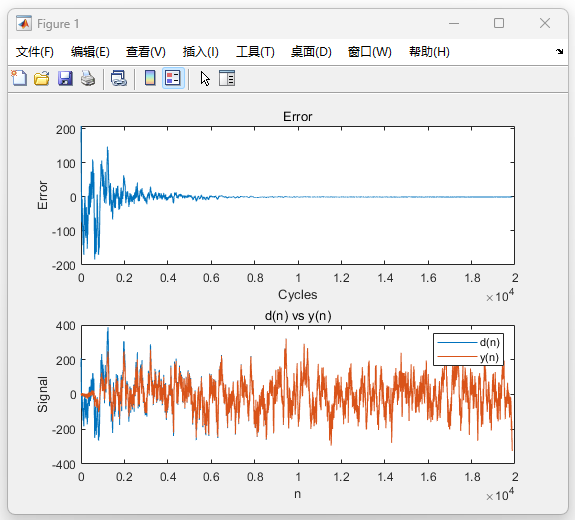Image resolution: width=575 pixels, height=520 pixels.
Task: Click the New Figure icon
Action: tap(19, 78)
